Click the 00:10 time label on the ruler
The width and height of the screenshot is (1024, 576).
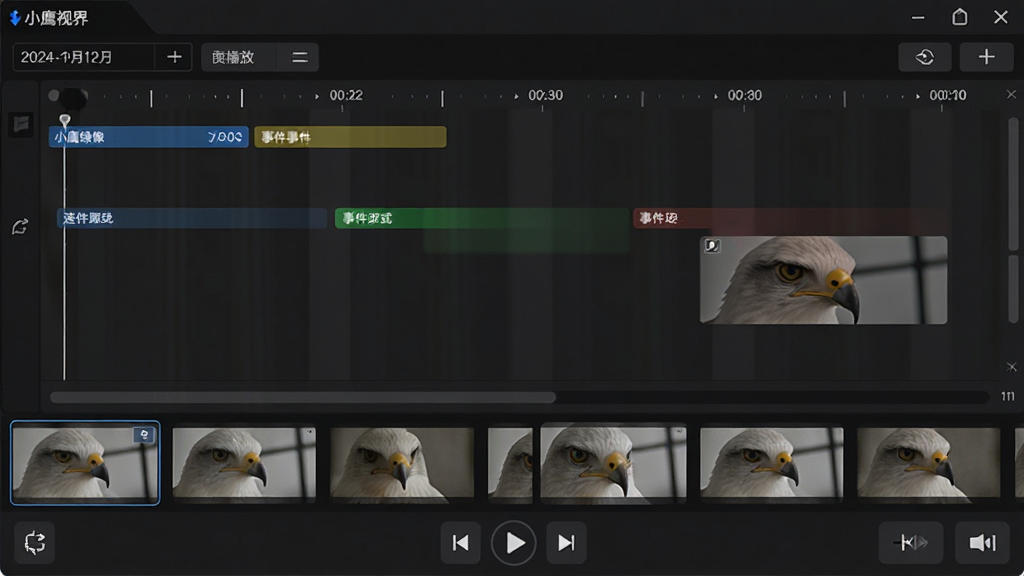(x=948, y=95)
